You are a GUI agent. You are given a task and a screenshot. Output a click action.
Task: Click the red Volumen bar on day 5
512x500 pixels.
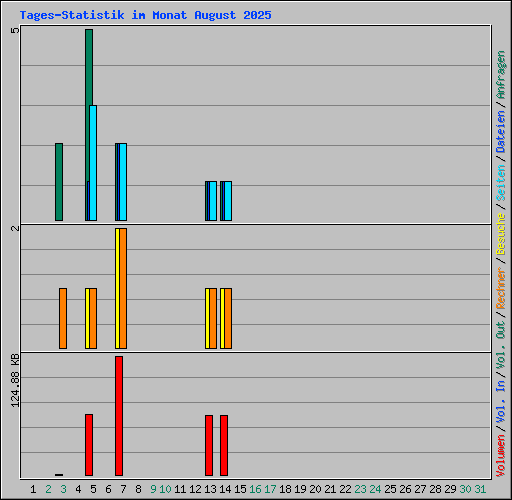[x=89, y=445]
